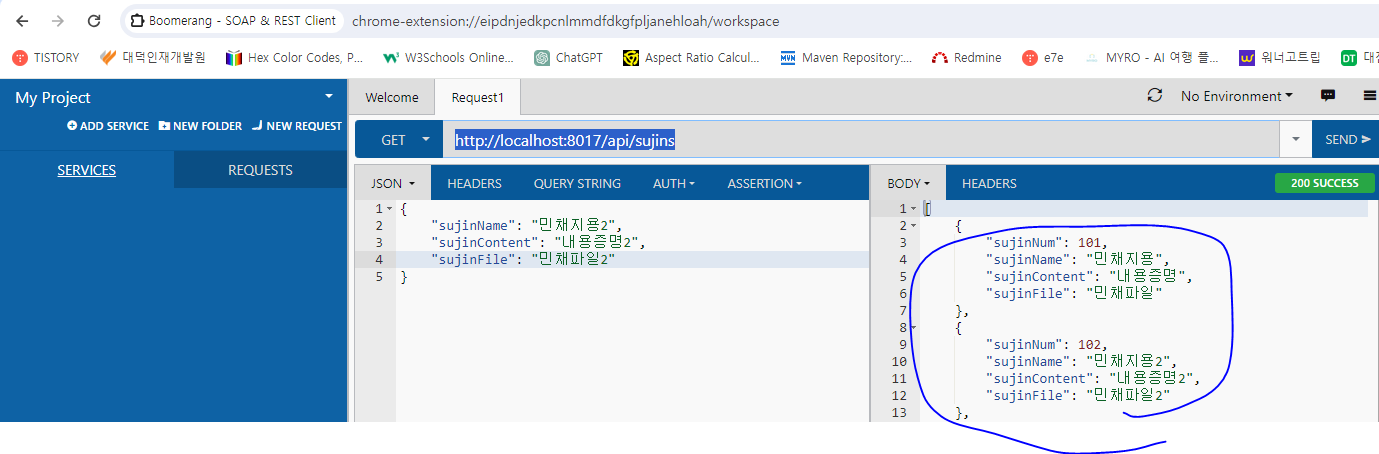Click NEW REQUEST
This screenshot has width=1379, height=454.
(x=296, y=126)
